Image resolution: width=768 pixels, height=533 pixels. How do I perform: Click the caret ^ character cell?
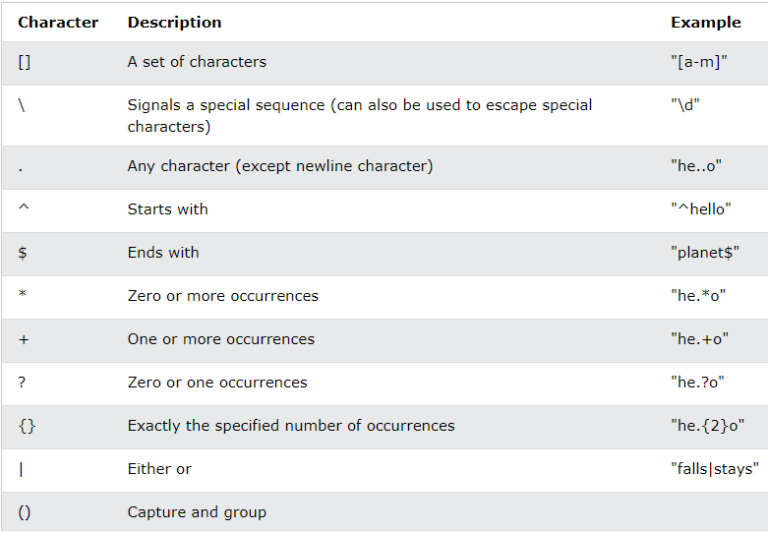24,208
